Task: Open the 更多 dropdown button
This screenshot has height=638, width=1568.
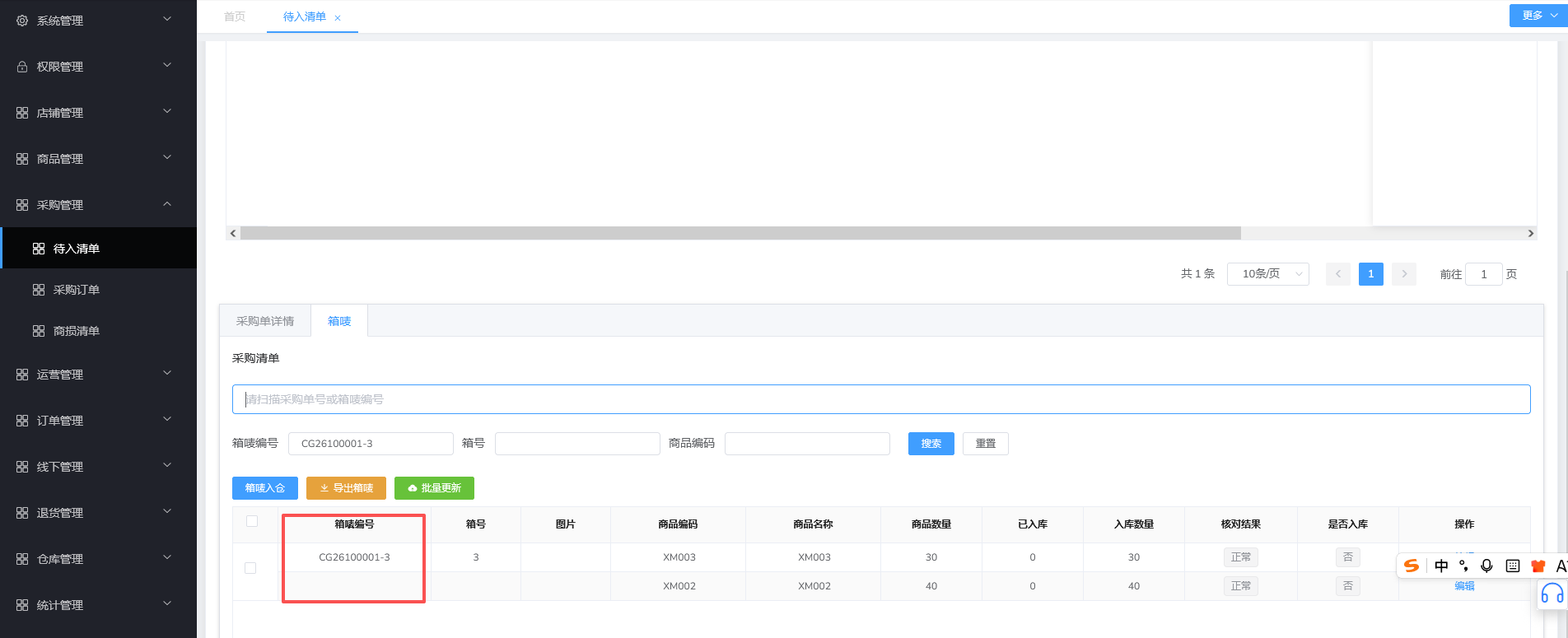Action: [1538, 16]
